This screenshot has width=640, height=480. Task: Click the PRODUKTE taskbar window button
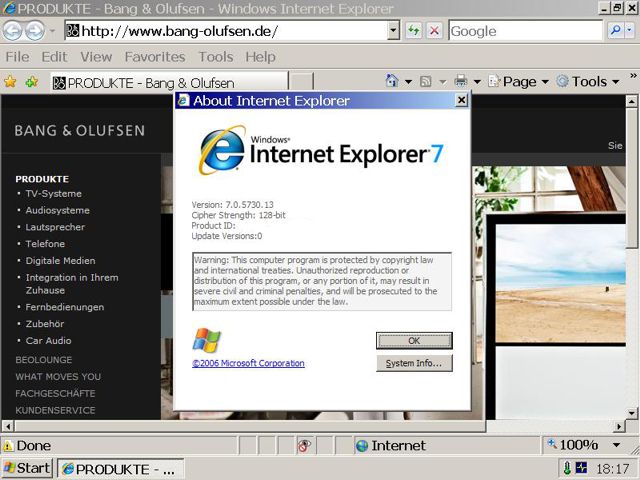tap(120, 469)
